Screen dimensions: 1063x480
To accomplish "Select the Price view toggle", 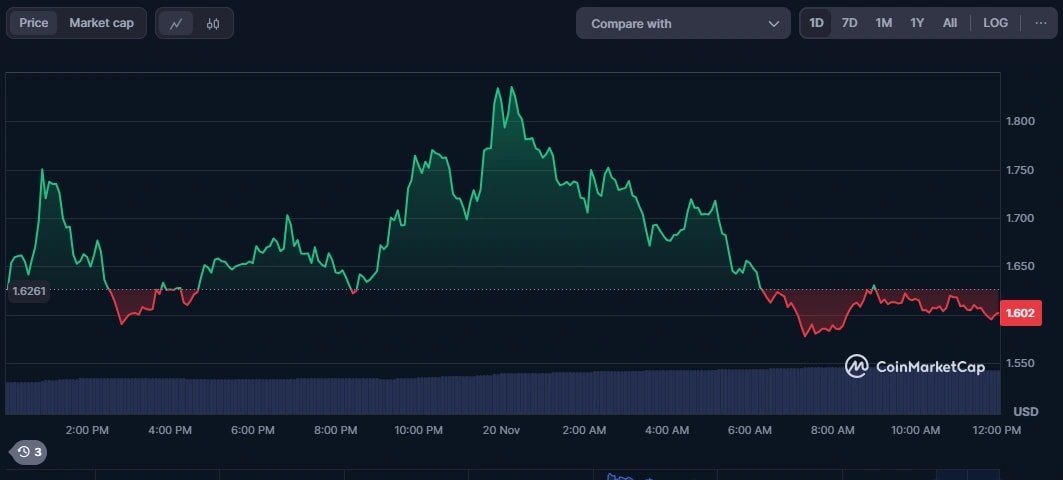I will pyautogui.click(x=34, y=23).
